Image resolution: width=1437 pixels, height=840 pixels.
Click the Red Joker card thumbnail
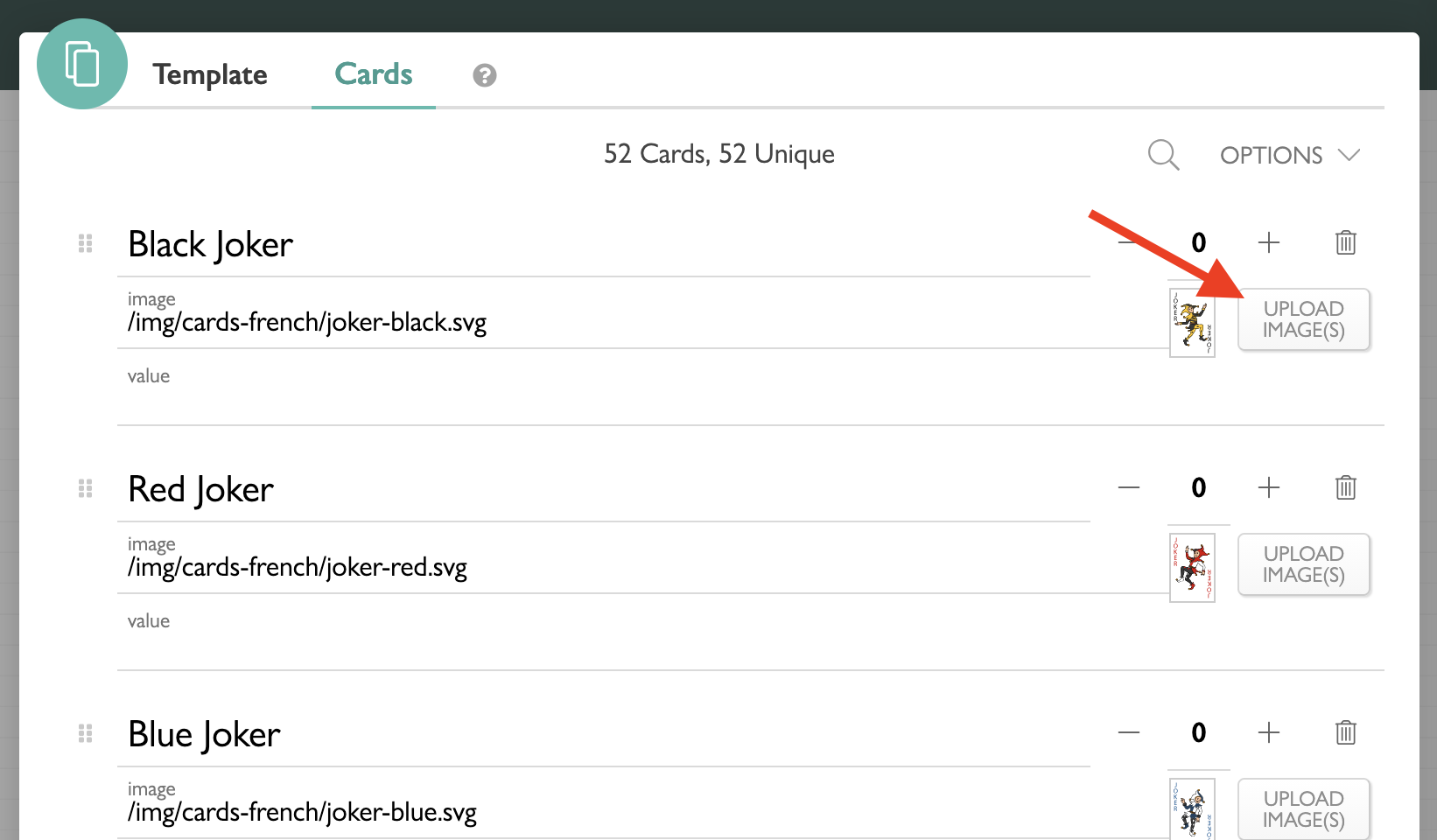[1192, 568]
